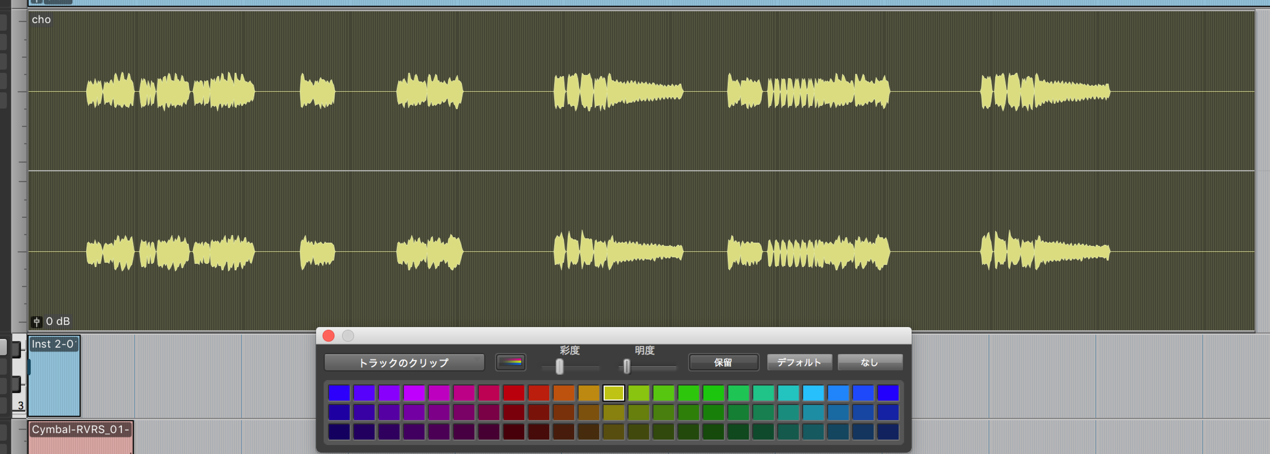Click the トラックのクリップ button
The height and width of the screenshot is (454, 1270).
click(x=404, y=362)
